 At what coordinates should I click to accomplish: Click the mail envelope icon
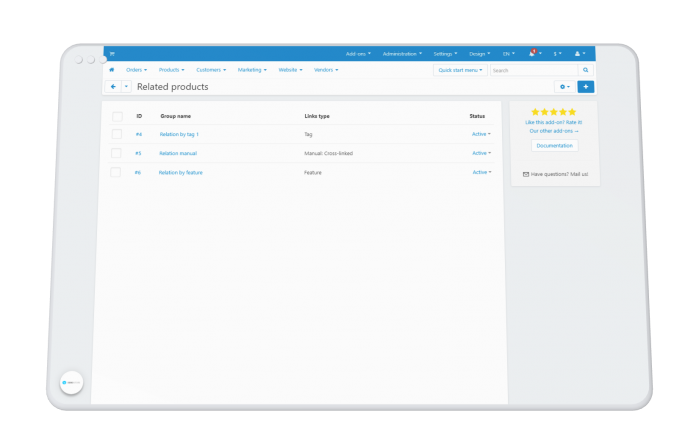pyautogui.click(x=526, y=175)
